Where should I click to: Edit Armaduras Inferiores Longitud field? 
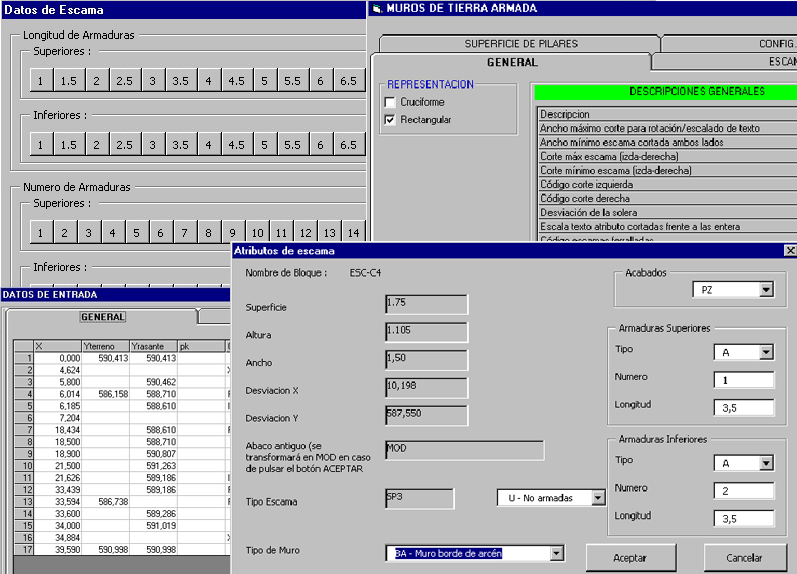(744, 519)
